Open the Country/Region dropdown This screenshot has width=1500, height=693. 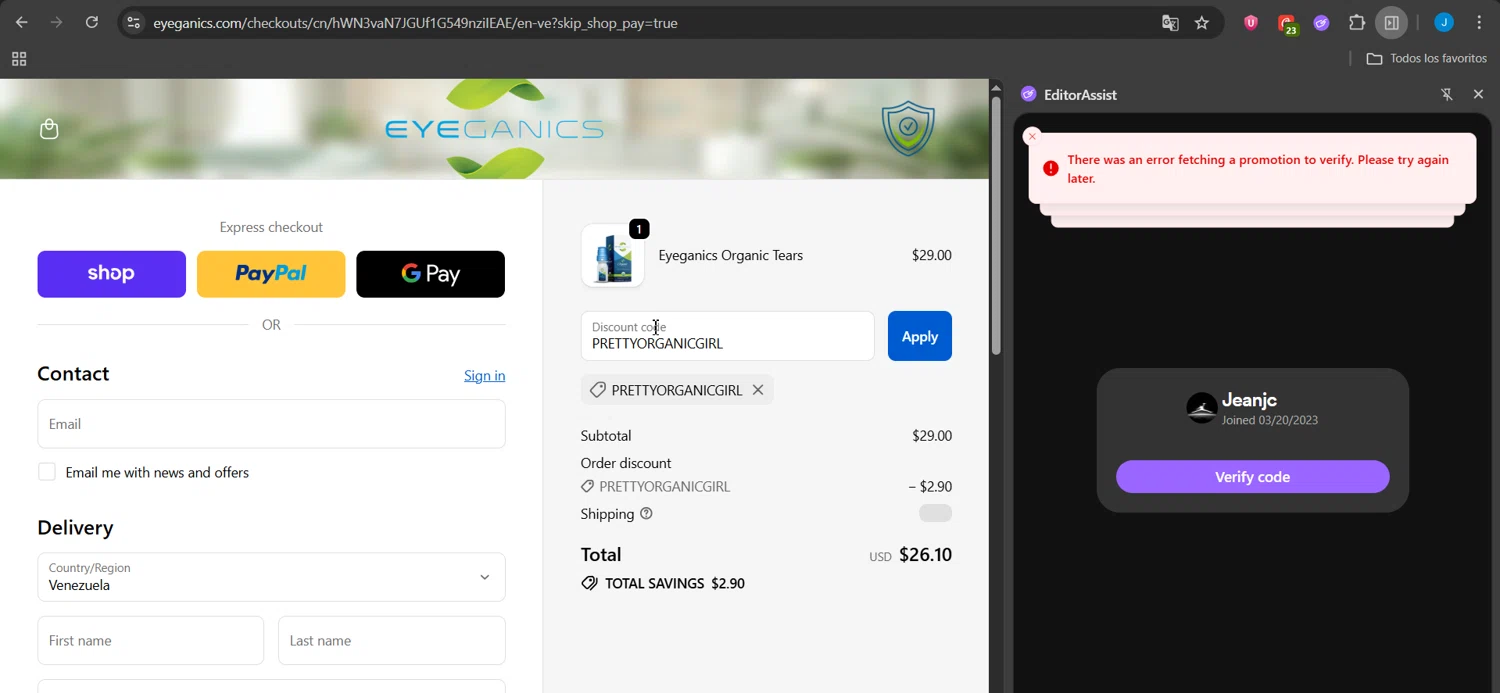coord(271,577)
